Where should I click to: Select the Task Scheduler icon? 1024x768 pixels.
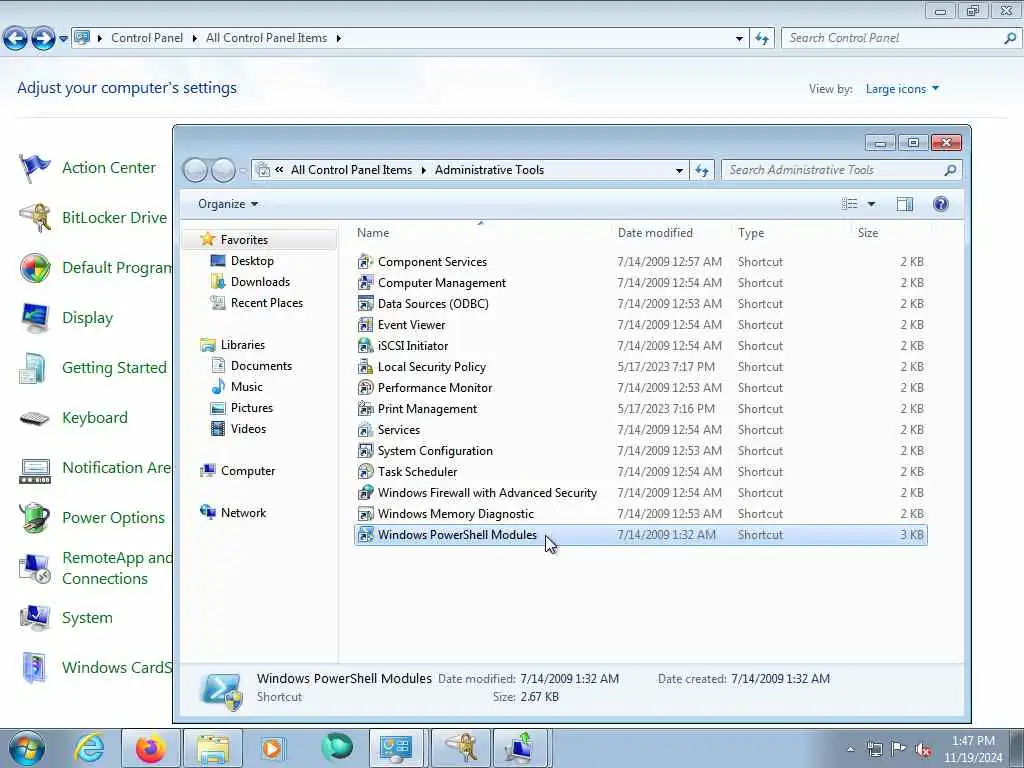click(366, 472)
